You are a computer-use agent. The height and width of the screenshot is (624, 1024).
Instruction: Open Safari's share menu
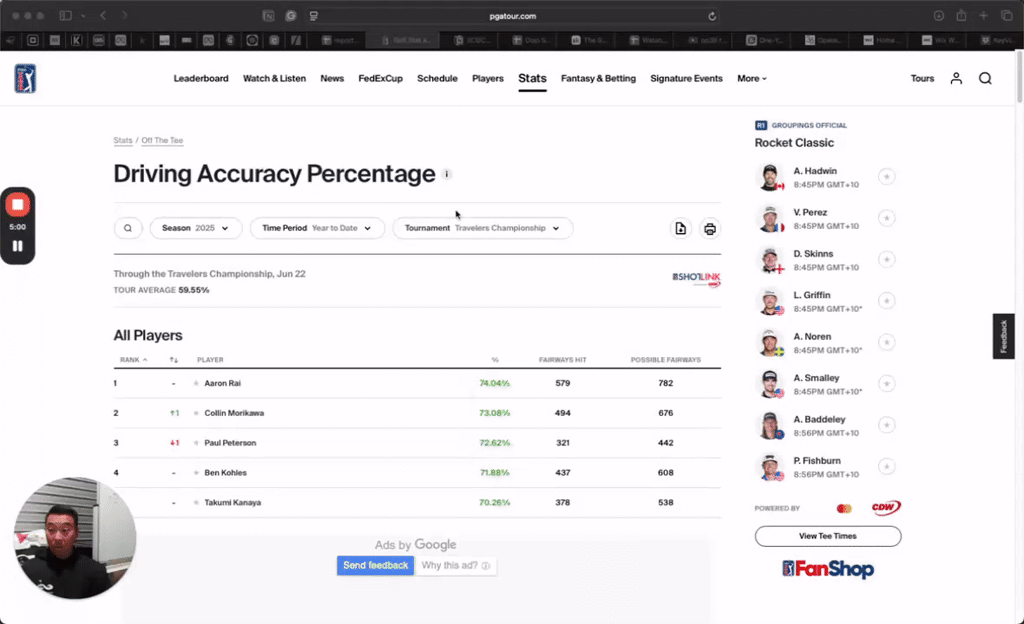(961, 16)
